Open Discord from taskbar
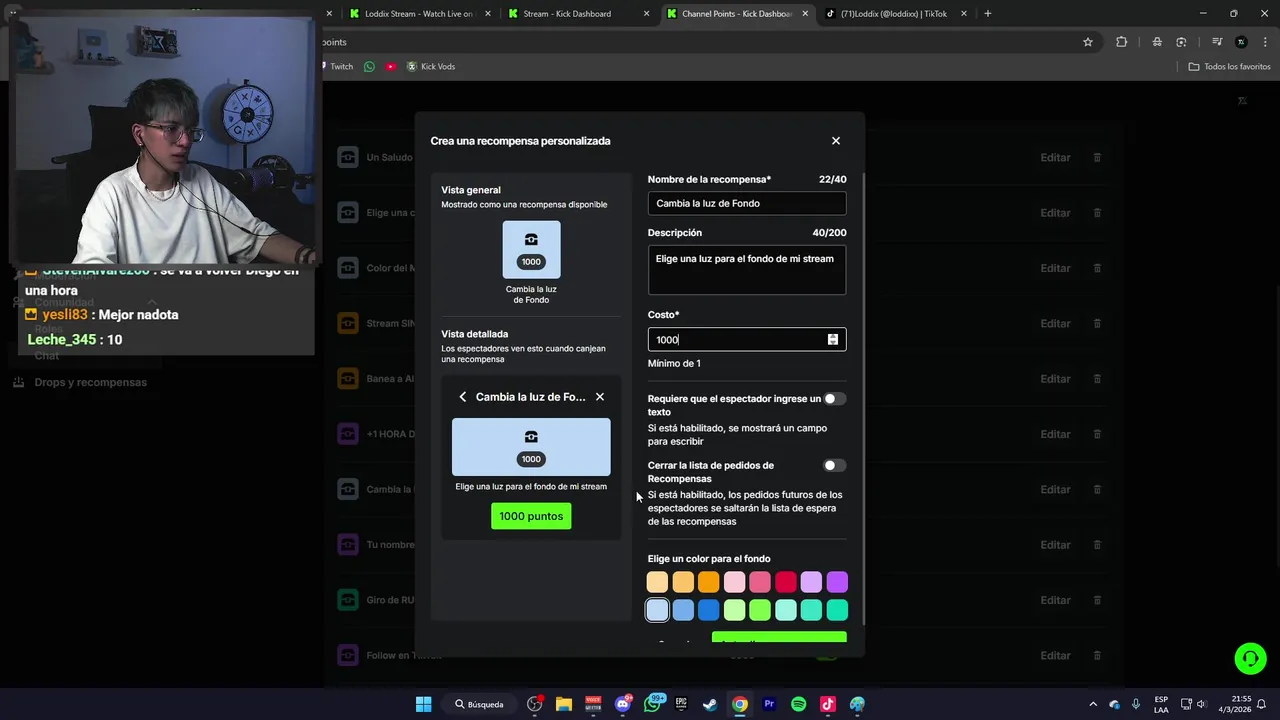1280x720 pixels. click(623, 704)
